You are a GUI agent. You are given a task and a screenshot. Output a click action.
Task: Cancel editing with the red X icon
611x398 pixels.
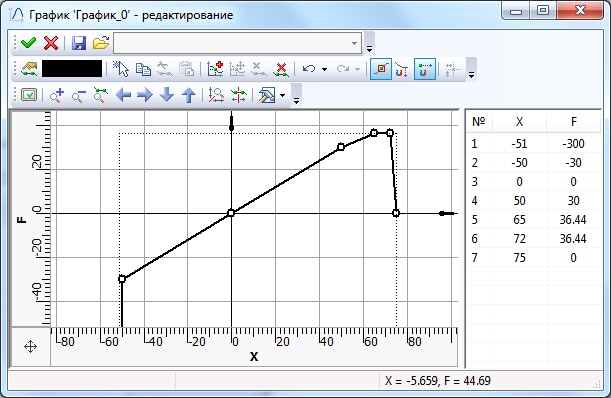pyautogui.click(x=51, y=43)
